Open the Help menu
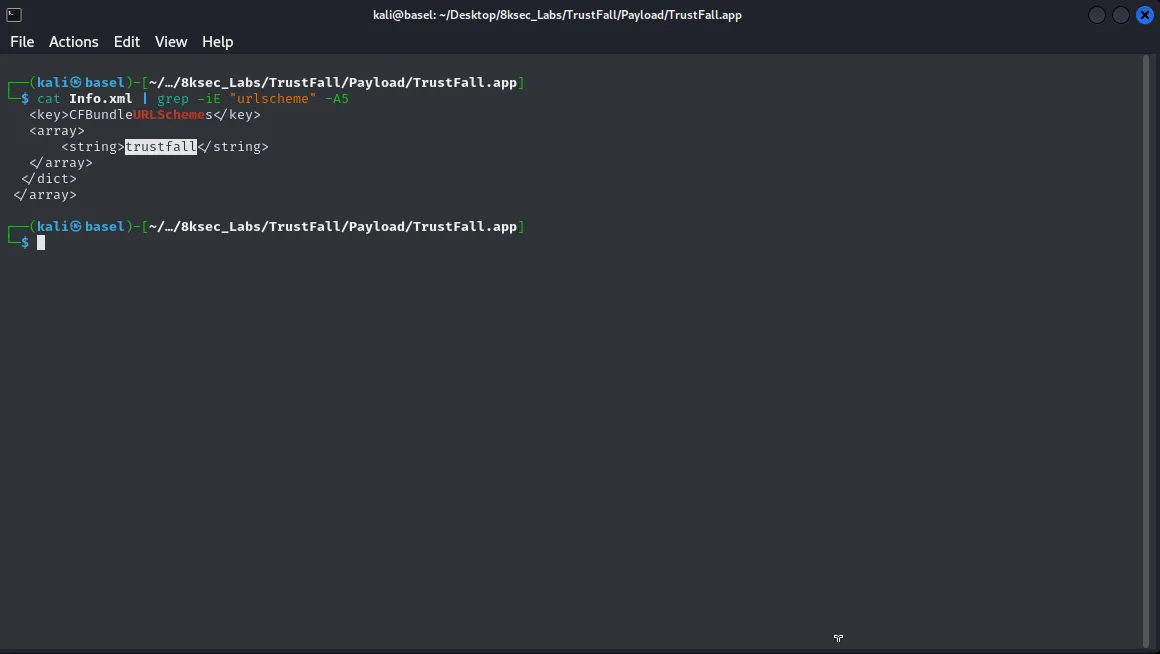1160x654 pixels. click(x=218, y=42)
